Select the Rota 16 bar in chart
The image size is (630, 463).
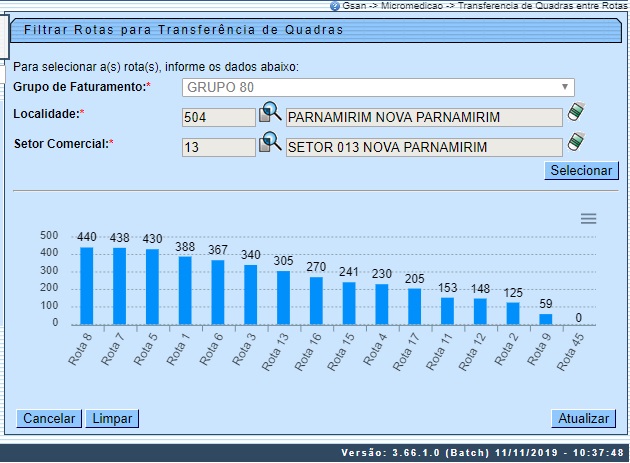coord(316,301)
